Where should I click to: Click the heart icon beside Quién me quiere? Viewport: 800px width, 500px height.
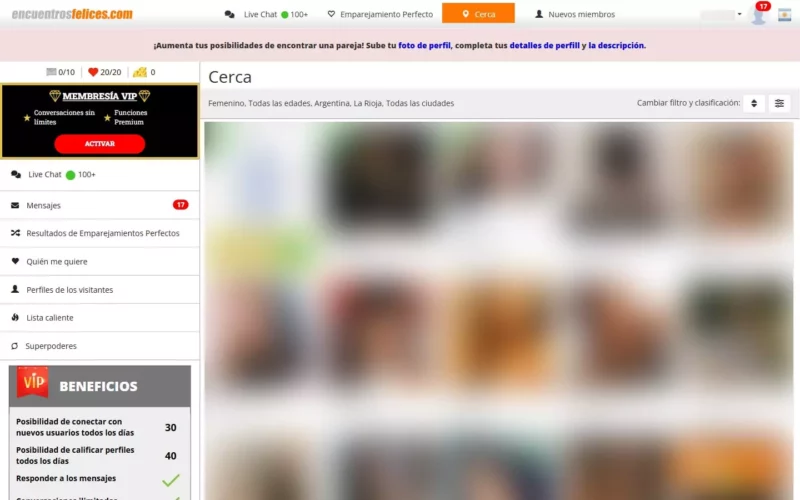(15, 261)
